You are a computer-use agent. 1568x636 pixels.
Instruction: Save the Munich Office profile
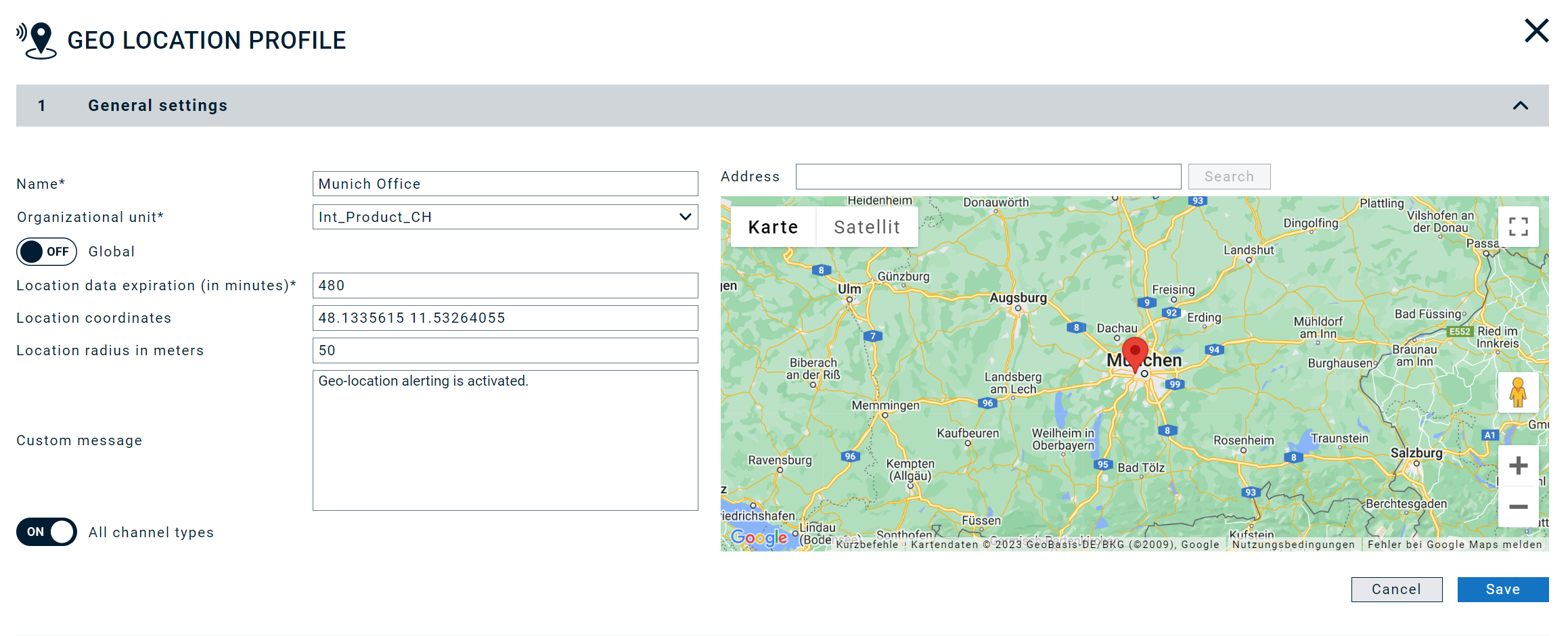(1502, 589)
